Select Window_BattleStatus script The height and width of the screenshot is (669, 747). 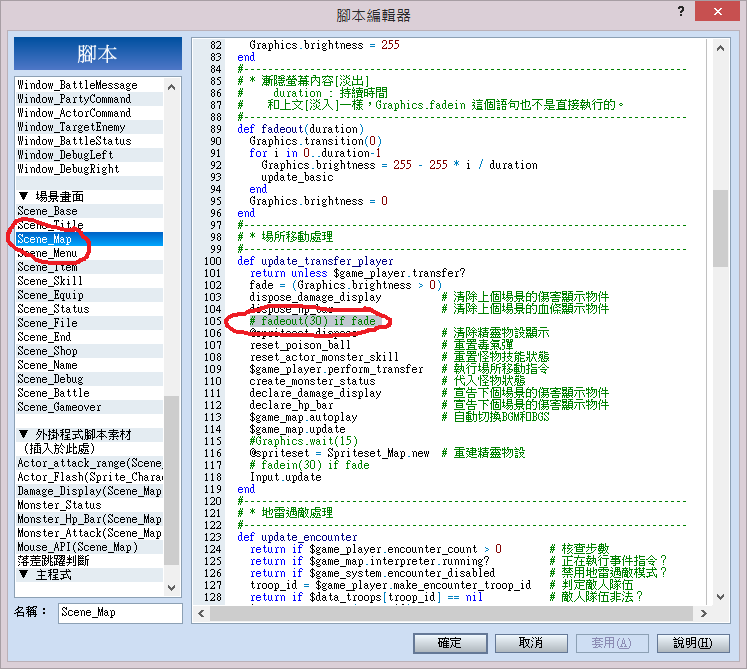pos(90,141)
